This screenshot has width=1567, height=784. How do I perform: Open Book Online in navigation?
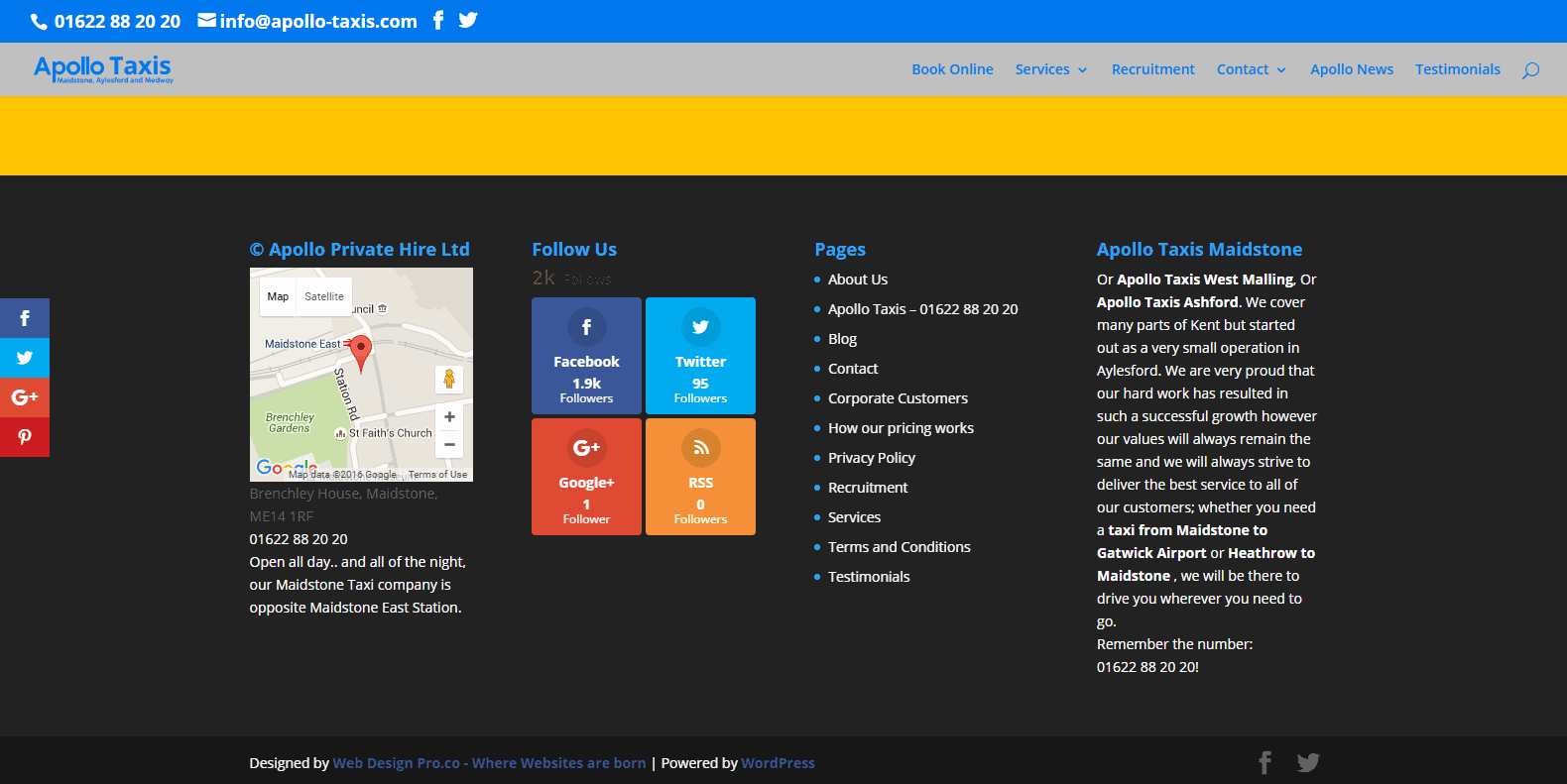coord(952,69)
